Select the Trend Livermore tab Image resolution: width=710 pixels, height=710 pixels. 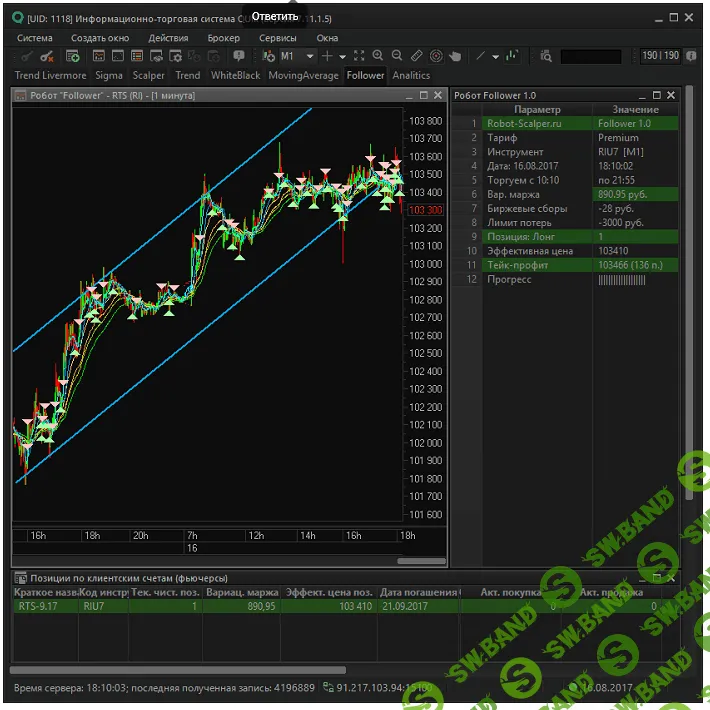[51, 75]
